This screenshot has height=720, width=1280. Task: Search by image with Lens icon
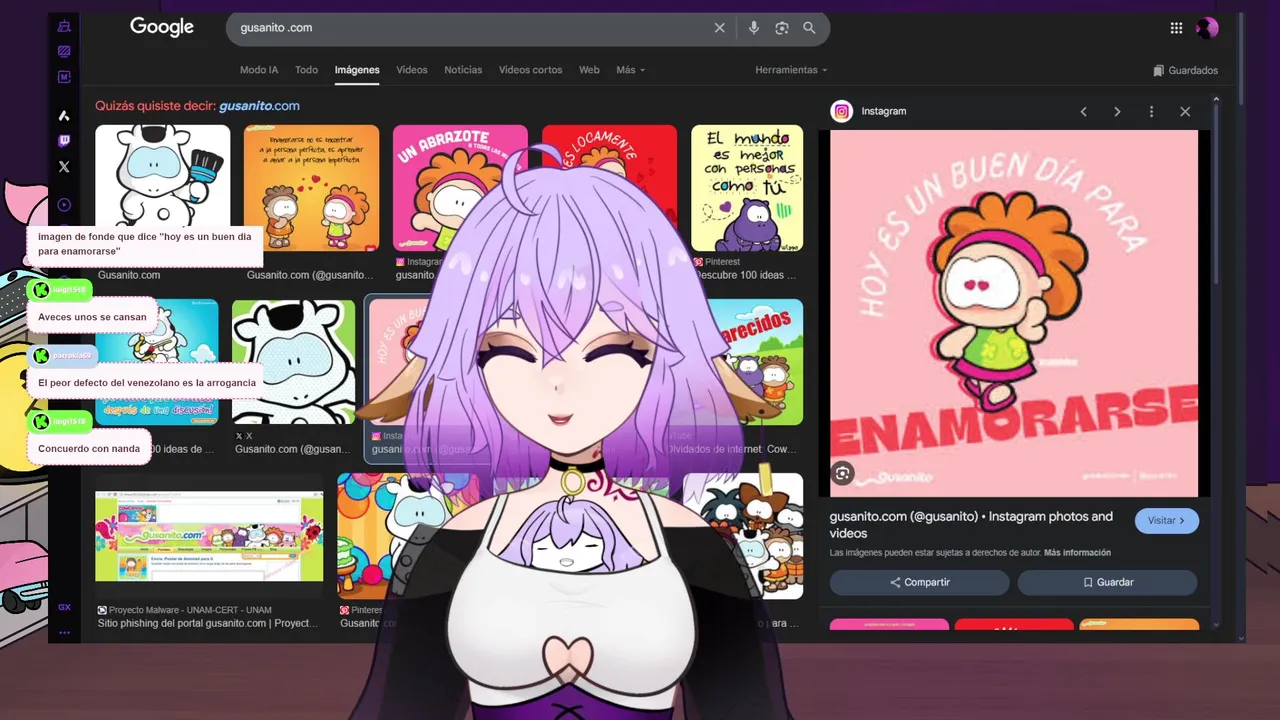782,28
